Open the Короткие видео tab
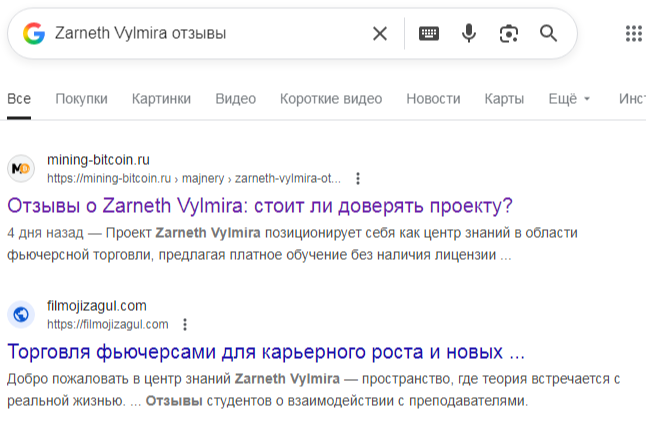 click(x=331, y=99)
